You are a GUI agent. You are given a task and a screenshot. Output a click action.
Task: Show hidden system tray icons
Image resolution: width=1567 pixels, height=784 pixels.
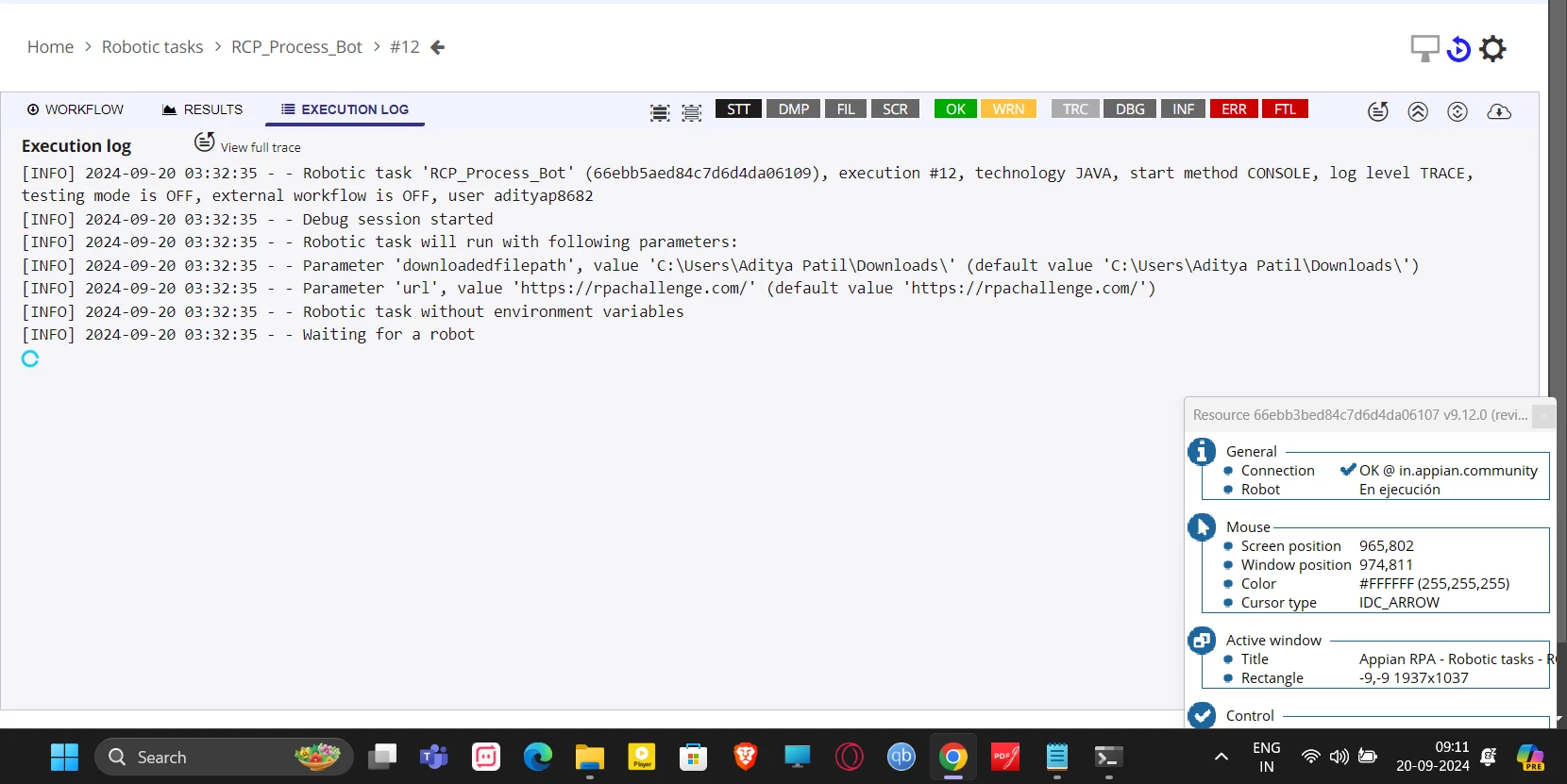1222,757
